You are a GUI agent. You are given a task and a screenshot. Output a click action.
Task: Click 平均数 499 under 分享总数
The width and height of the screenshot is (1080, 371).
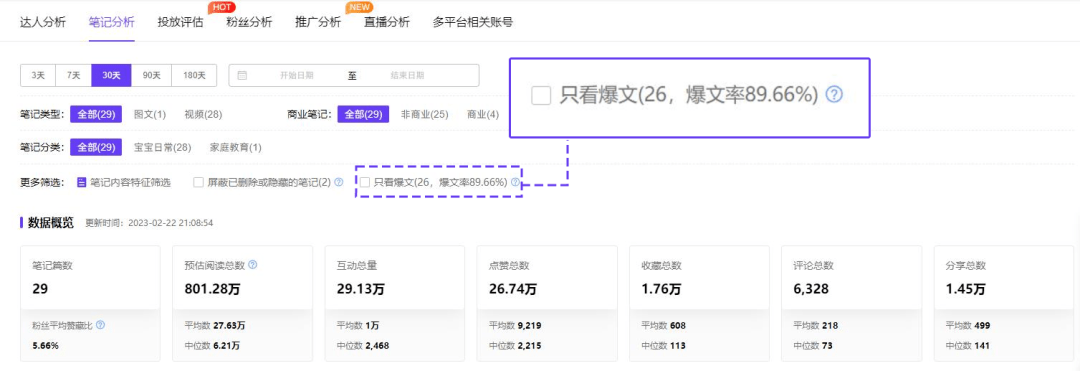click(968, 325)
